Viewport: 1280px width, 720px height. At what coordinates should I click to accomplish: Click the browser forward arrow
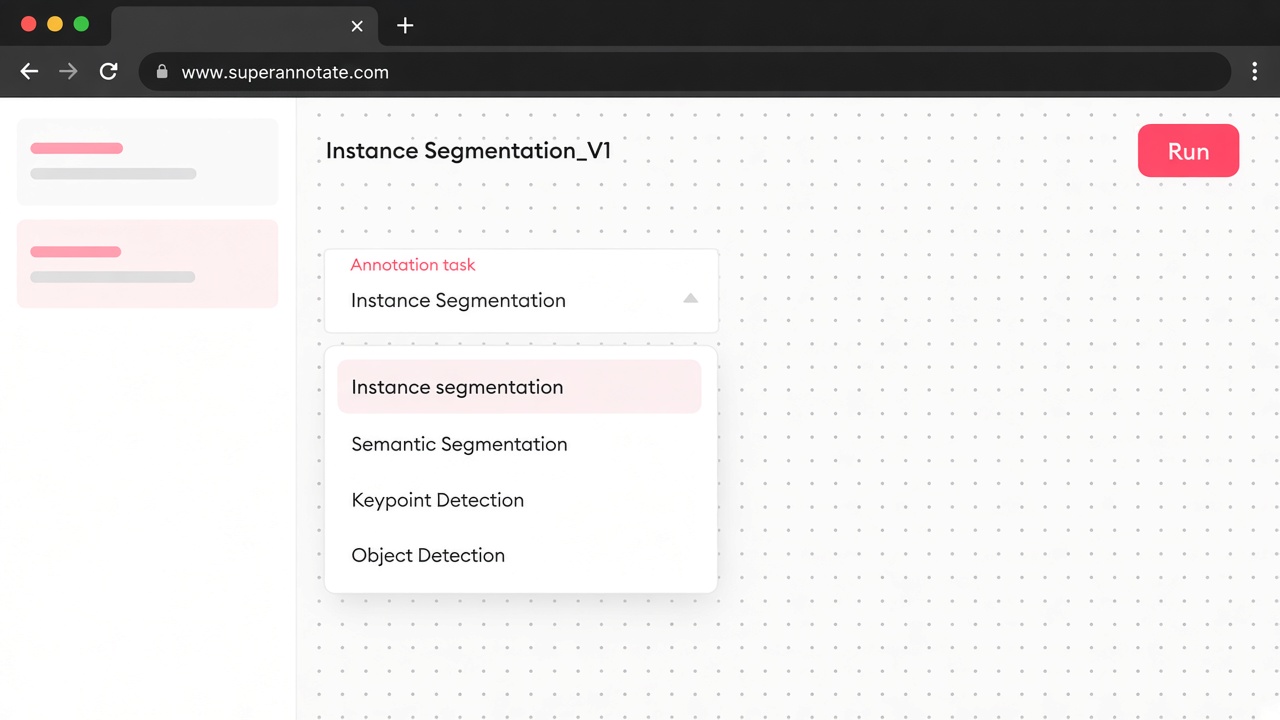(x=68, y=71)
